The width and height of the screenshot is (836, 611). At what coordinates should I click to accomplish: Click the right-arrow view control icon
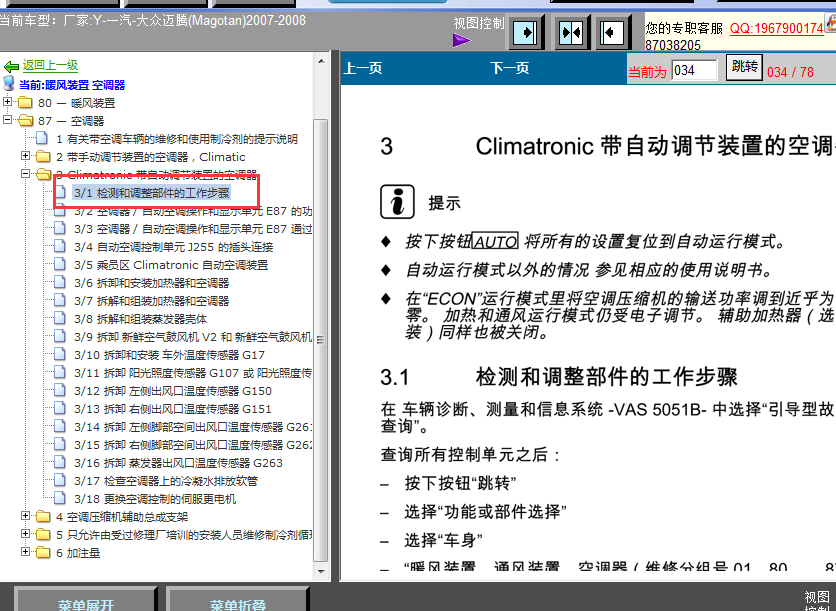tap(527, 33)
